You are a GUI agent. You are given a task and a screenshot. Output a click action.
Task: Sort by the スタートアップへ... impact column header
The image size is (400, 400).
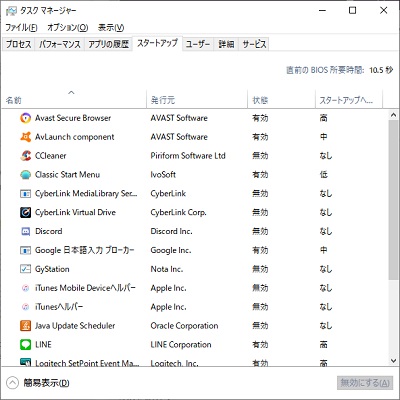[x=349, y=99]
